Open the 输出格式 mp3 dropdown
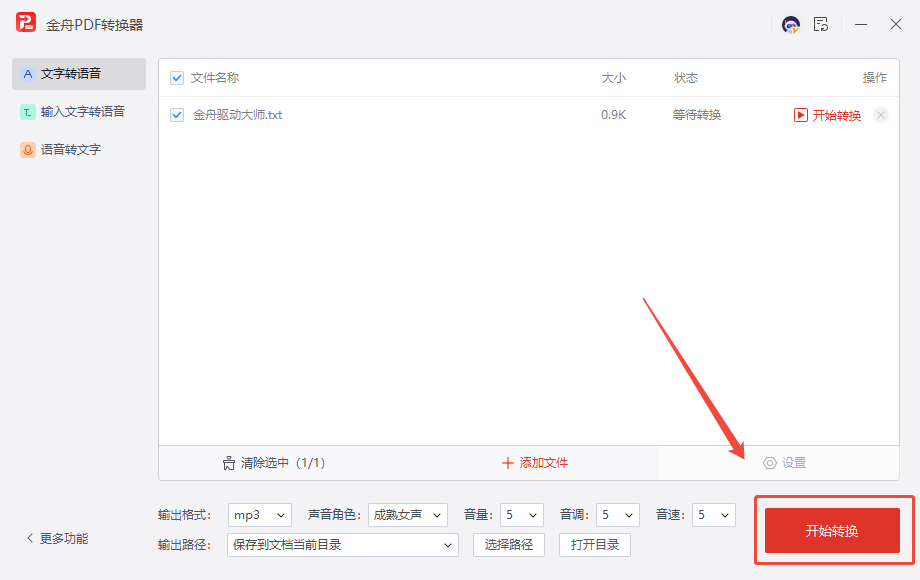Viewport: 920px width, 580px height. pyautogui.click(x=259, y=515)
